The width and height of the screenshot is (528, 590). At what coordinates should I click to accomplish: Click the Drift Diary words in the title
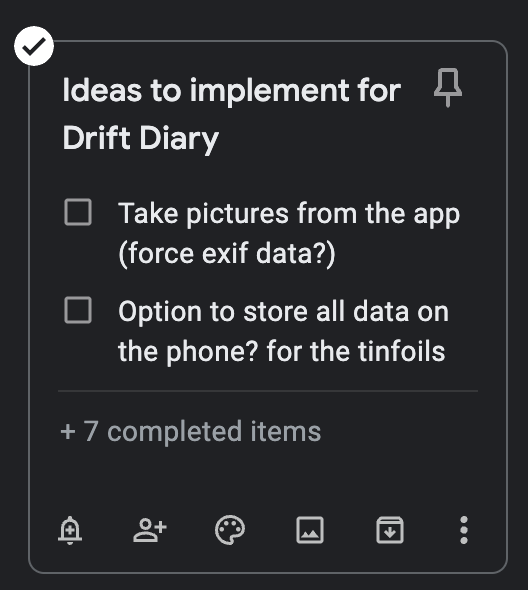tap(140, 139)
